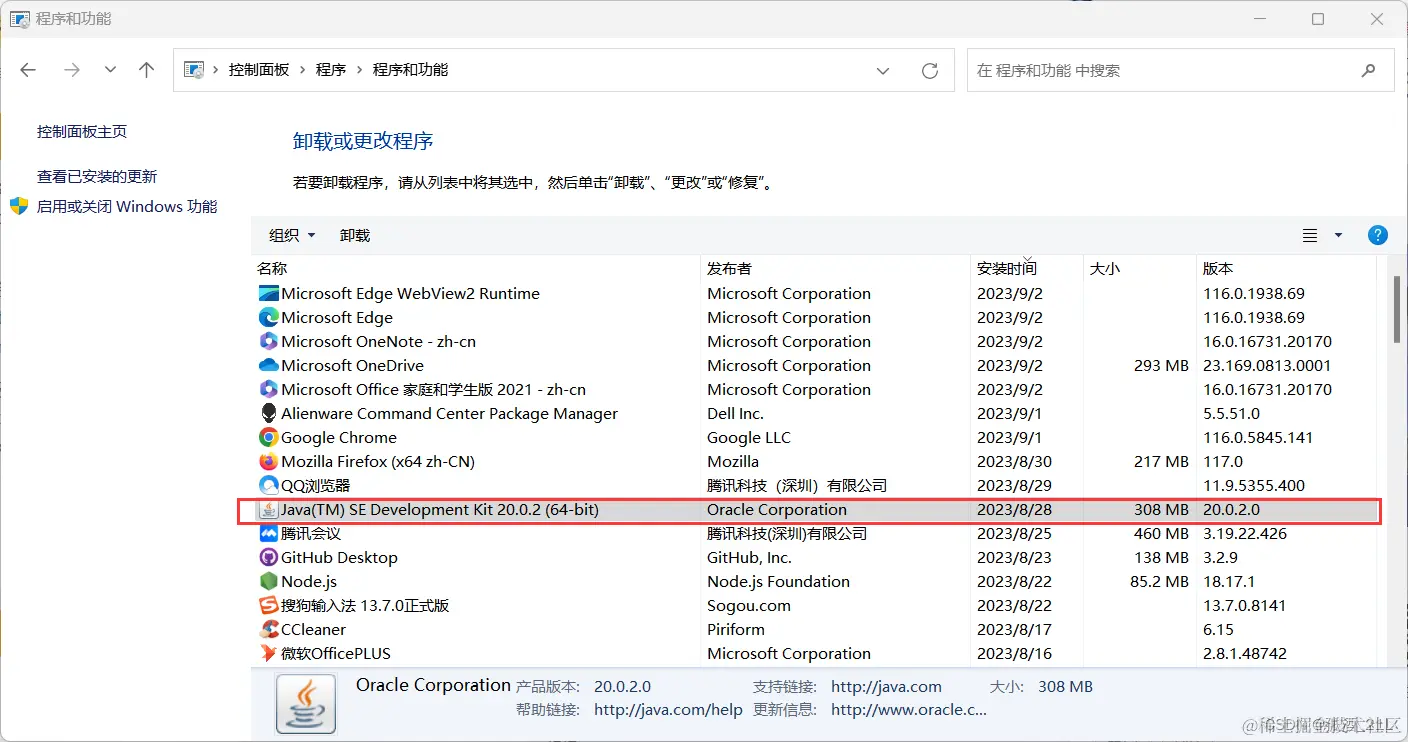The height and width of the screenshot is (742, 1408).
Task: Open 控制面板主页 link
Action: pyautogui.click(x=82, y=131)
